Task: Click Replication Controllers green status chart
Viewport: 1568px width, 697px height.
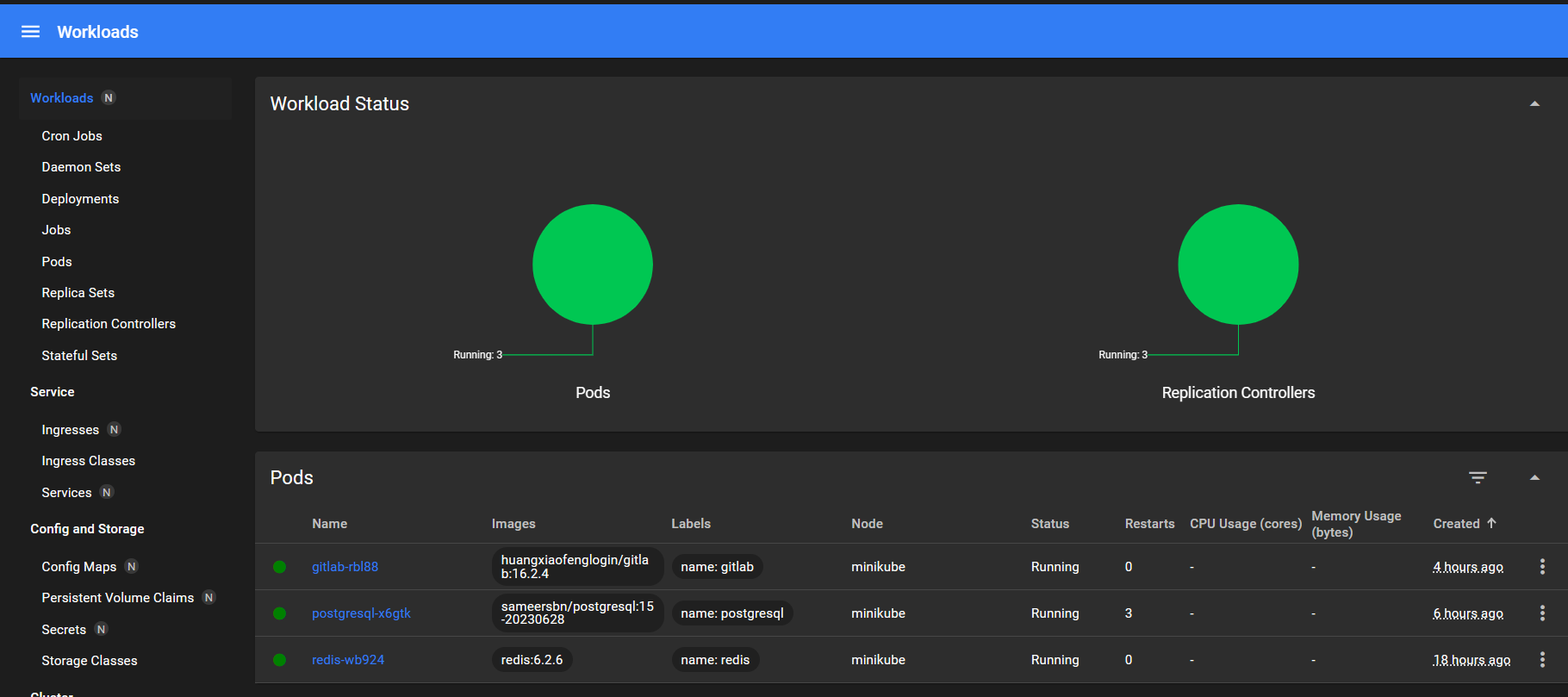Action: (1238, 264)
